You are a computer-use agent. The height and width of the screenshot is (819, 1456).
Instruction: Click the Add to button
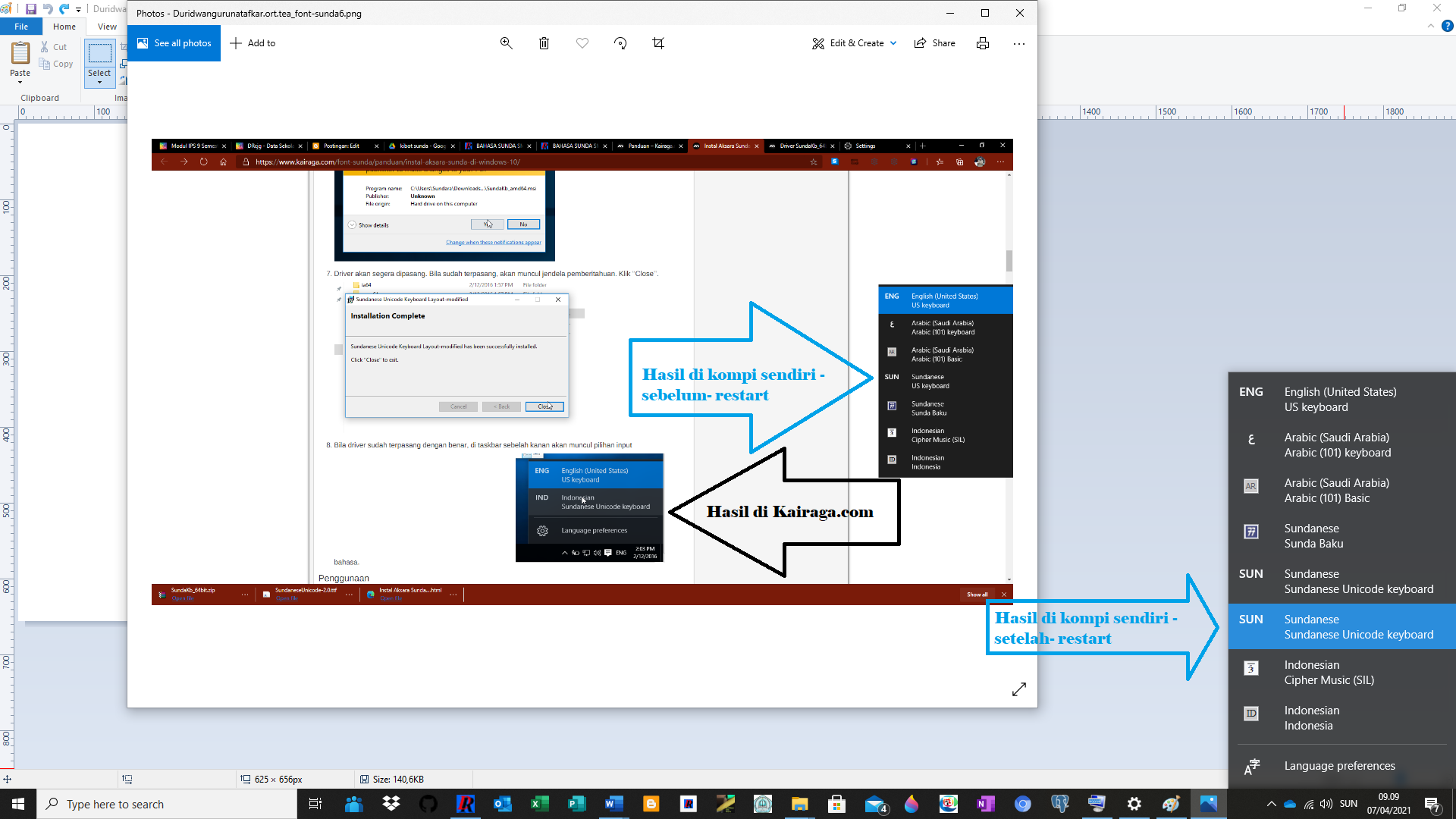253,43
